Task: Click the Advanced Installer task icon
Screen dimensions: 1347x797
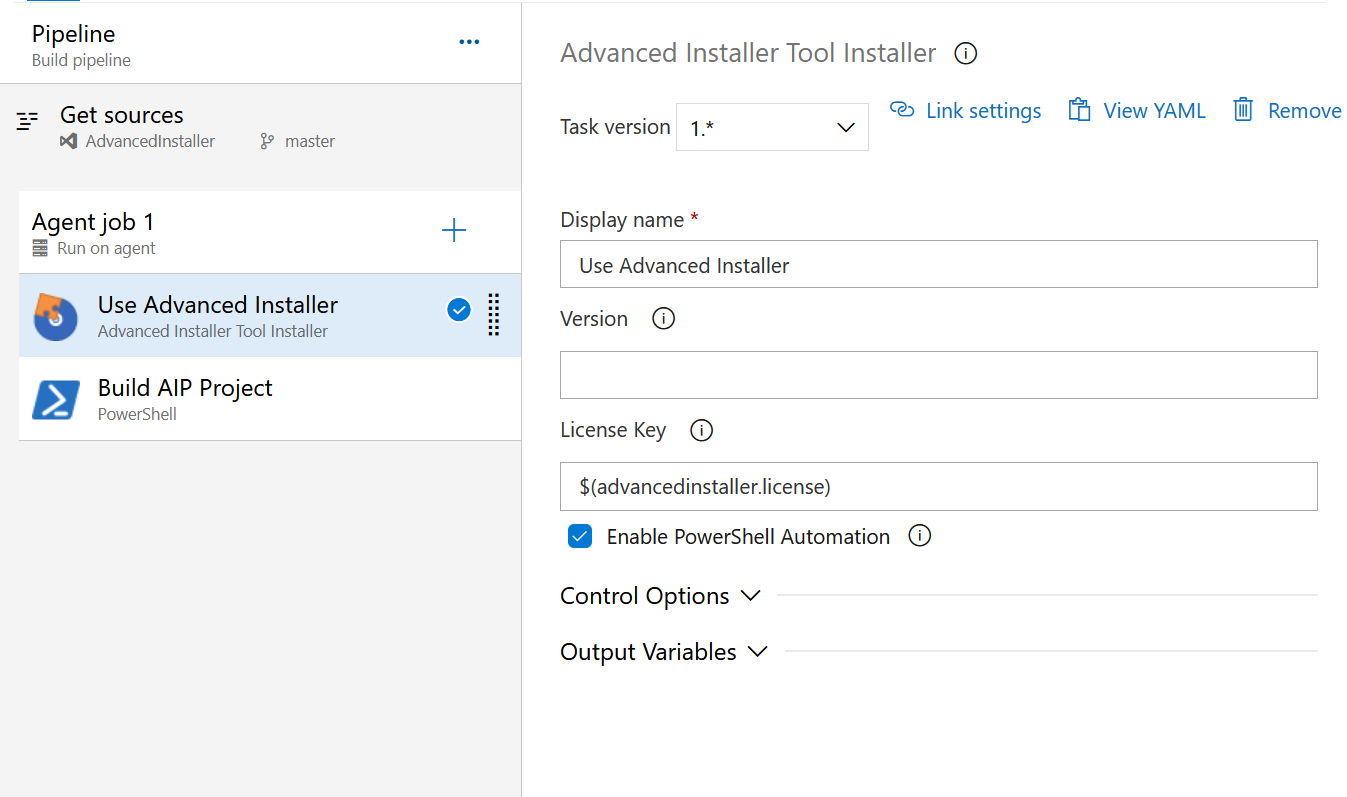Action: coord(55,316)
